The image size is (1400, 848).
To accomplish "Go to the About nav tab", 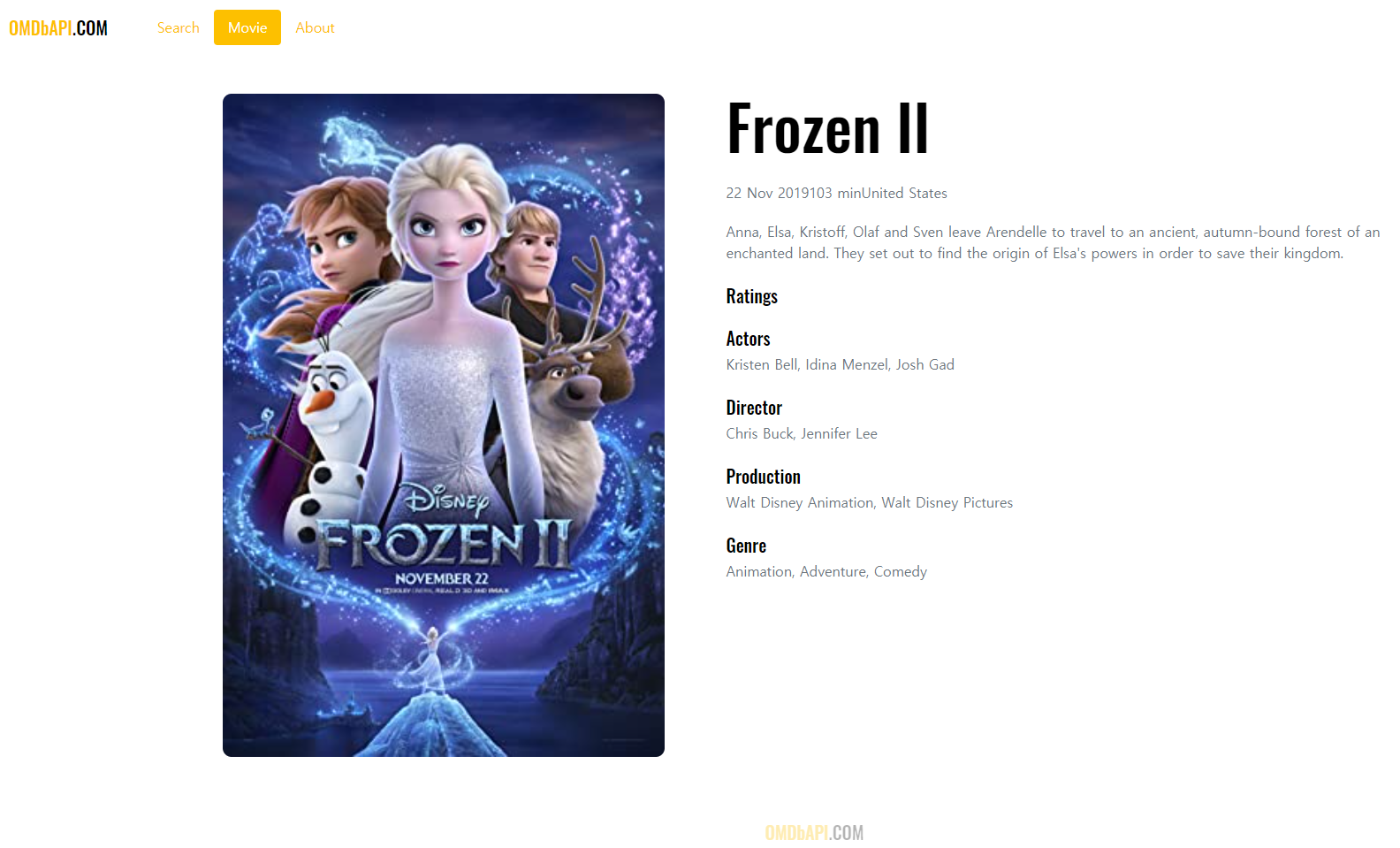I will coord(315,27).
